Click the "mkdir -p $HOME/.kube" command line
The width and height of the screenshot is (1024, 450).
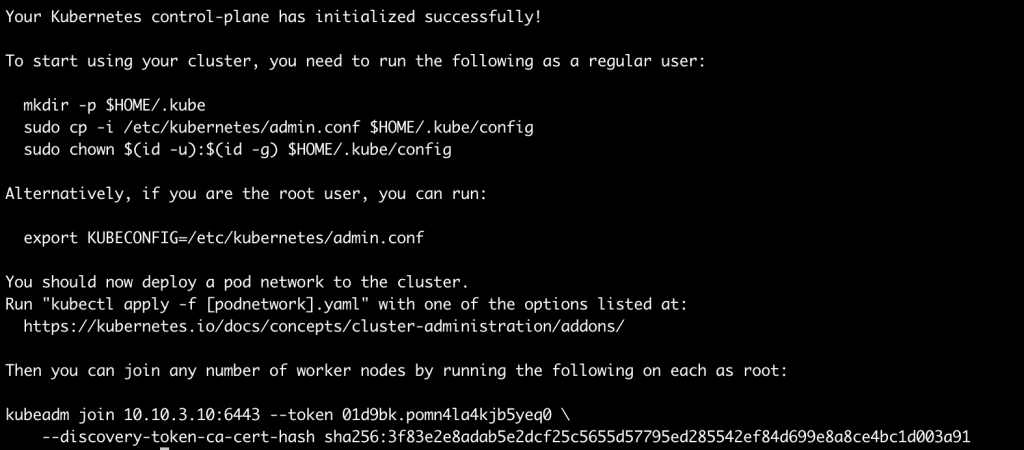pyautogui.click(x=114, y=106)
